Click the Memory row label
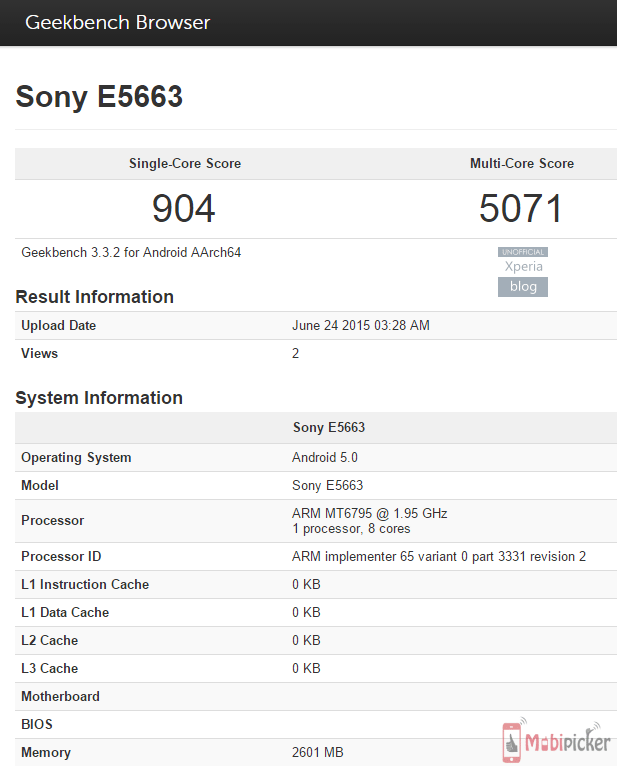617x773 pixels. (x=46, y=753)
